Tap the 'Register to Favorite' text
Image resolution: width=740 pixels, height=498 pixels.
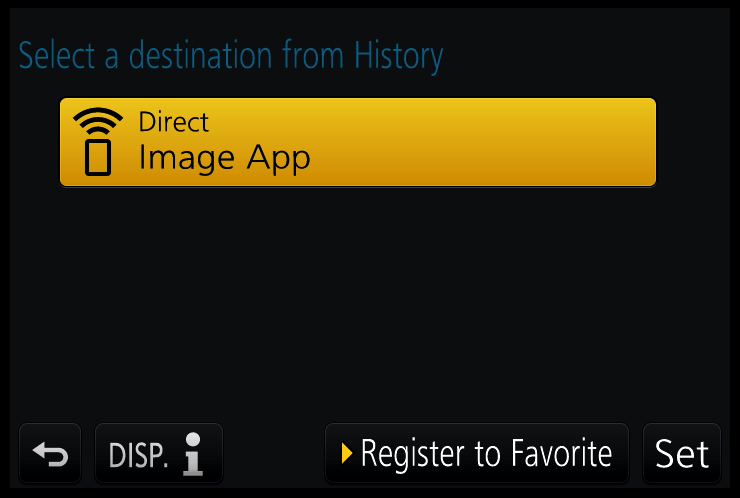[x=487, y=454]
